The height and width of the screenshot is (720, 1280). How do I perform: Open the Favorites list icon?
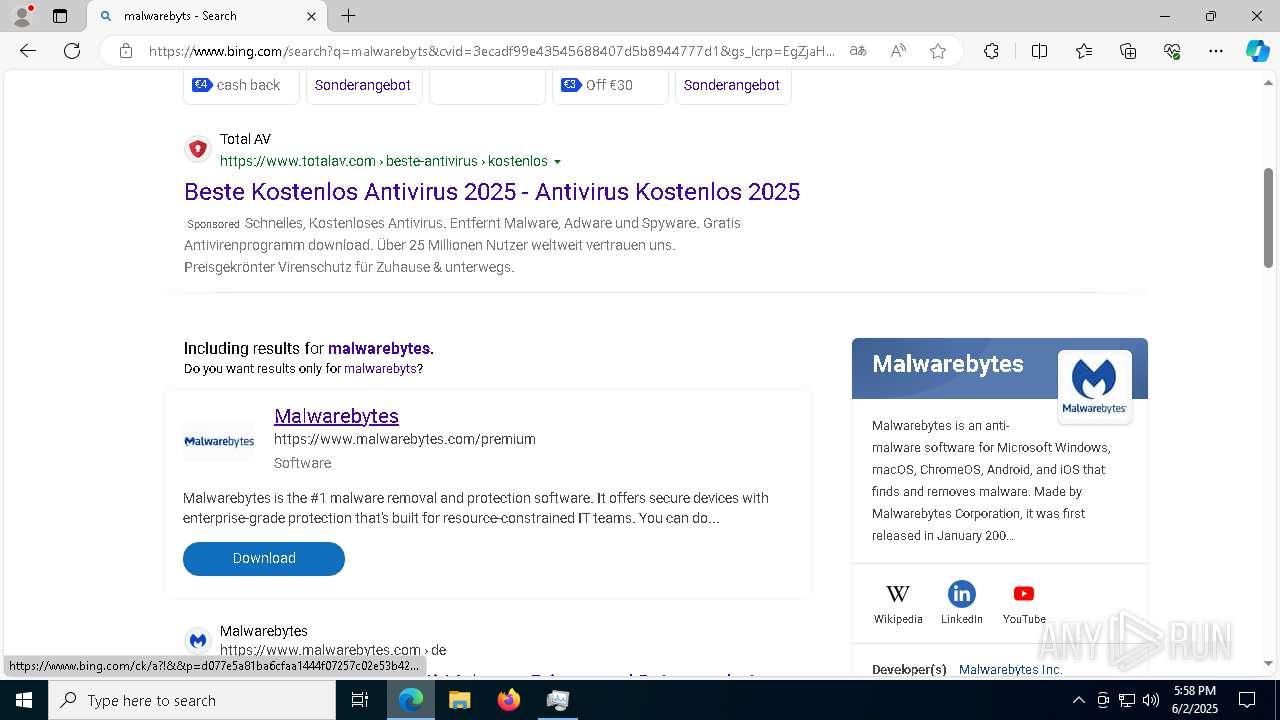tap(1084, 51)
